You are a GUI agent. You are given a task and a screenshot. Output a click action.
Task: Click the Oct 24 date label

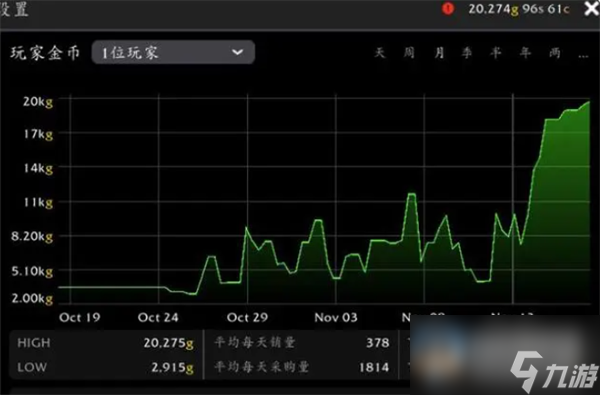click(158, 317)
